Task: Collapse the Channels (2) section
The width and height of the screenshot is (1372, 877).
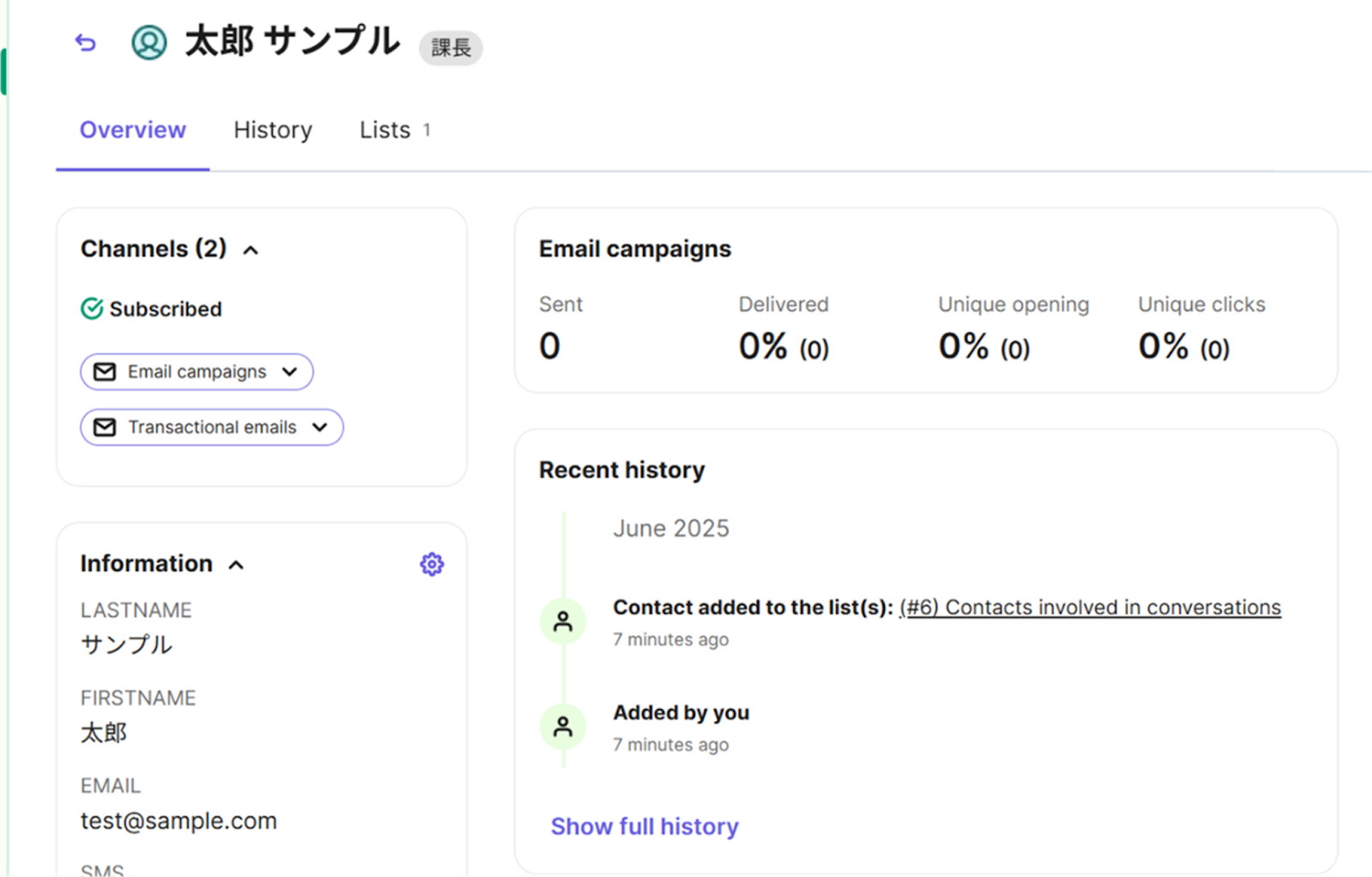Action: 250,250
